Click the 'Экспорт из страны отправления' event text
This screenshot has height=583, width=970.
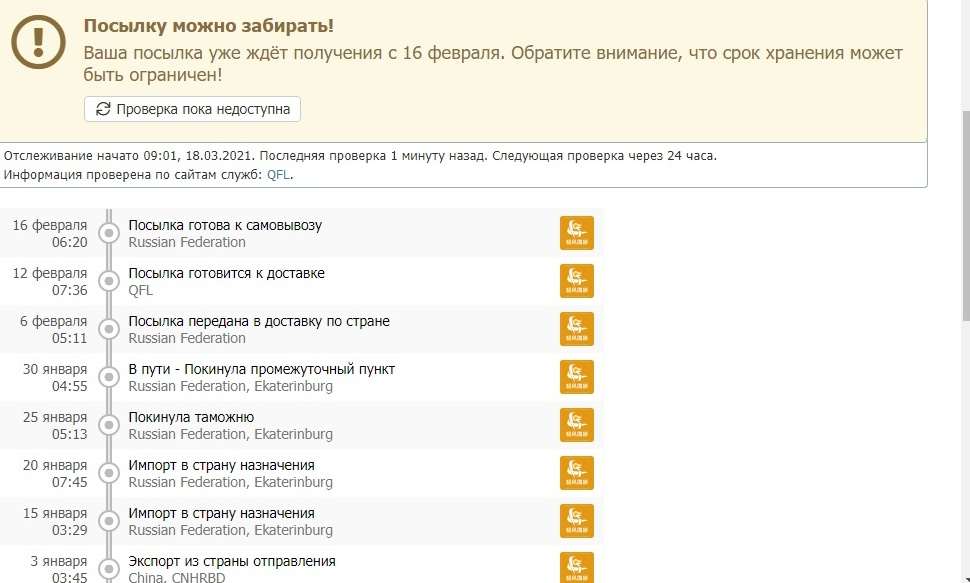coord(232,561)
